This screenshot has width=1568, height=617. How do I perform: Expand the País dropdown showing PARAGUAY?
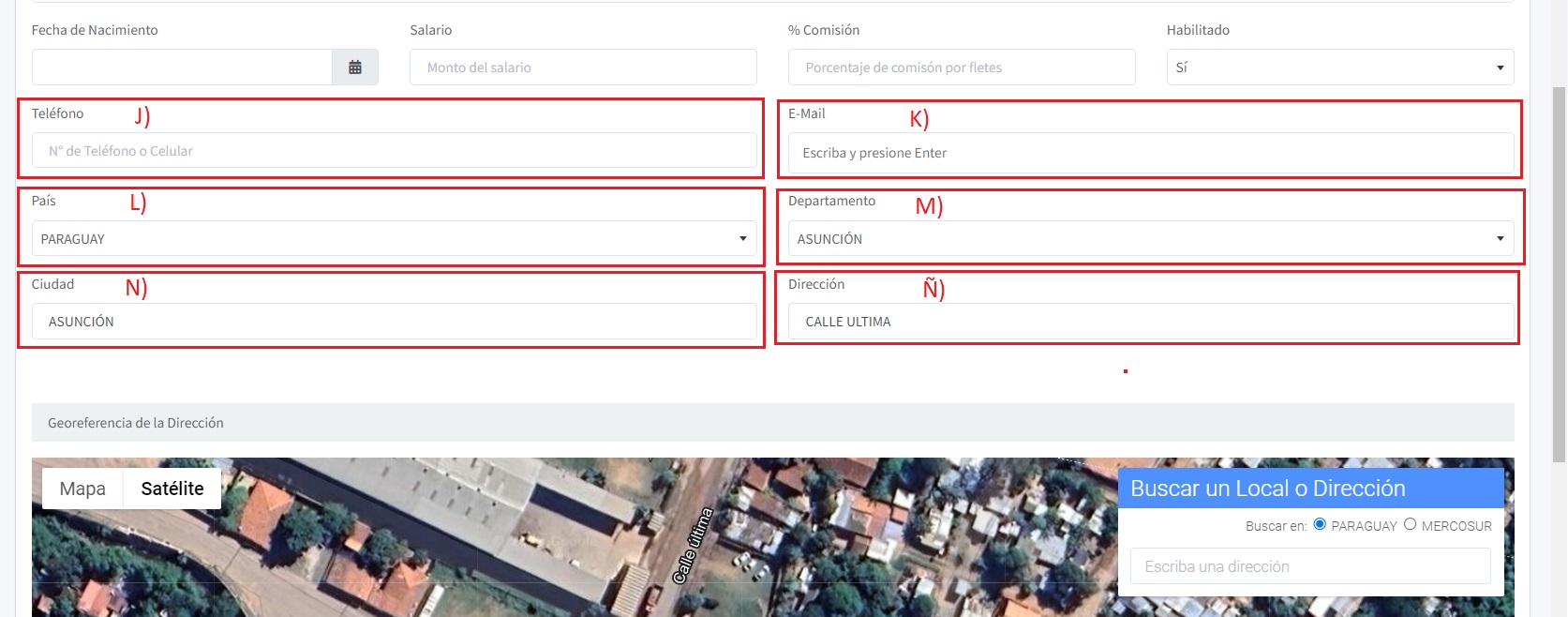pyautogui.click(x=394, y=239)
